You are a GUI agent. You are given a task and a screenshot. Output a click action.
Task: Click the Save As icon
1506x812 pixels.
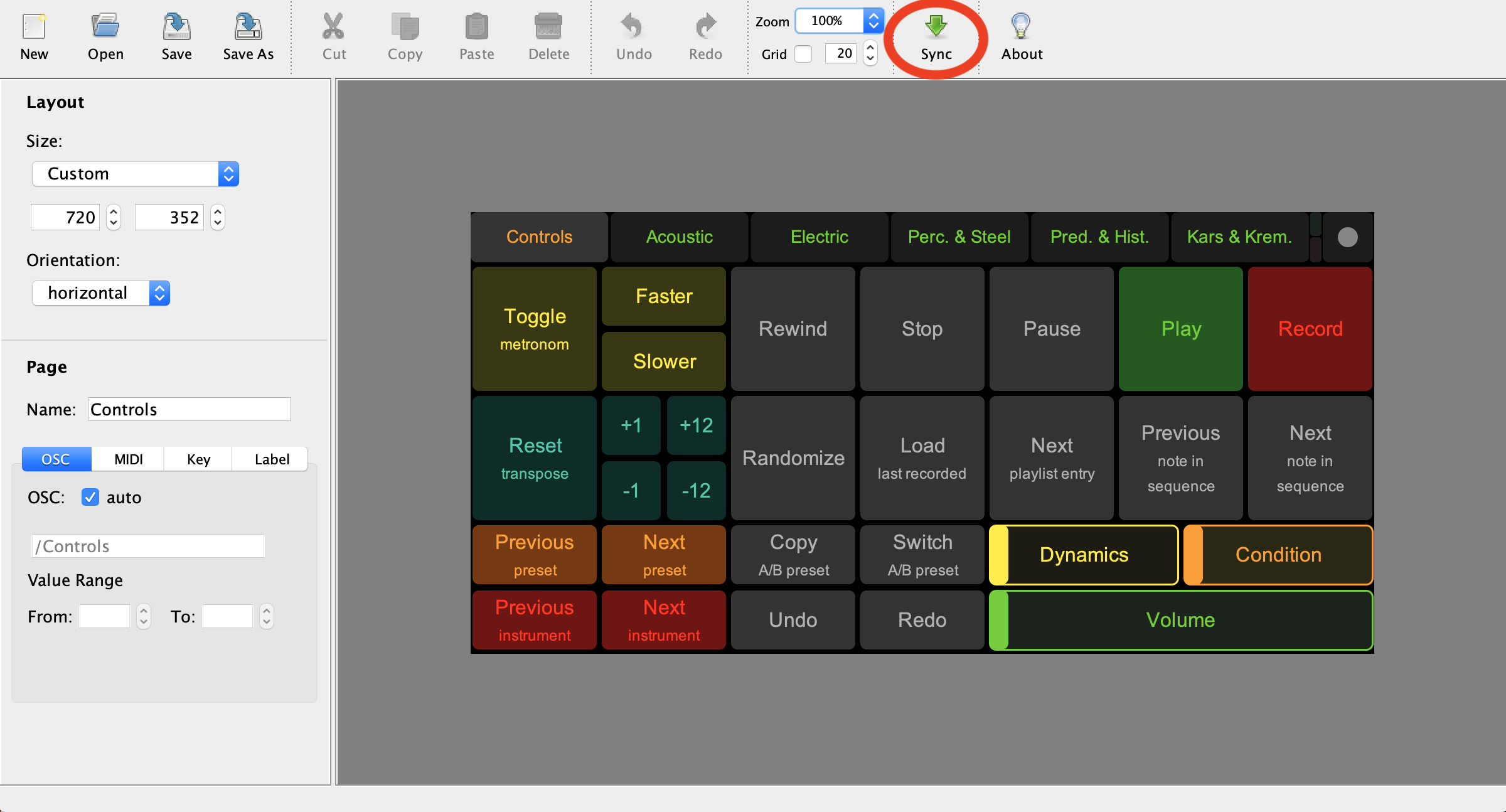248,28
